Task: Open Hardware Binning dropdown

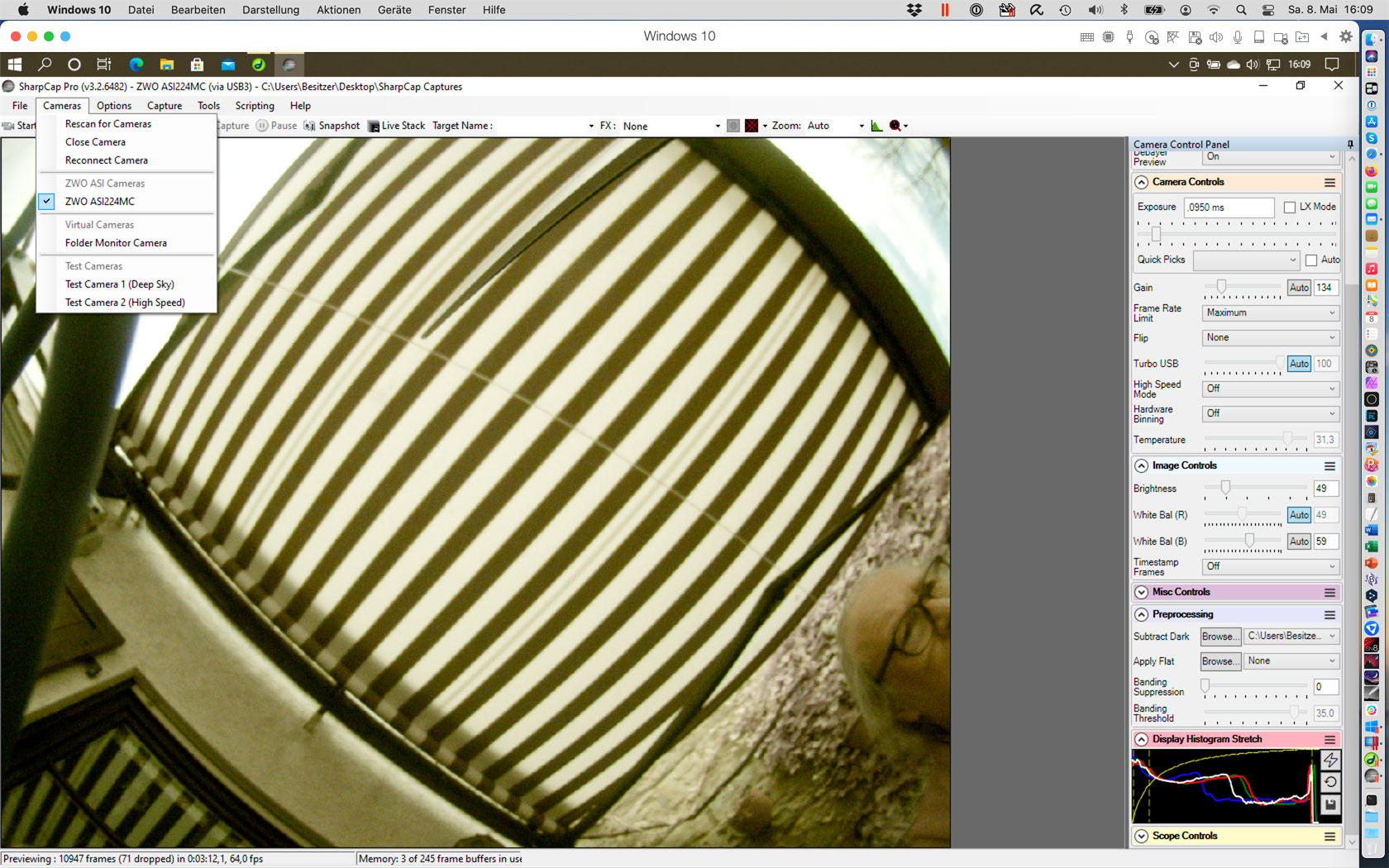Action: pos(1270,413)
